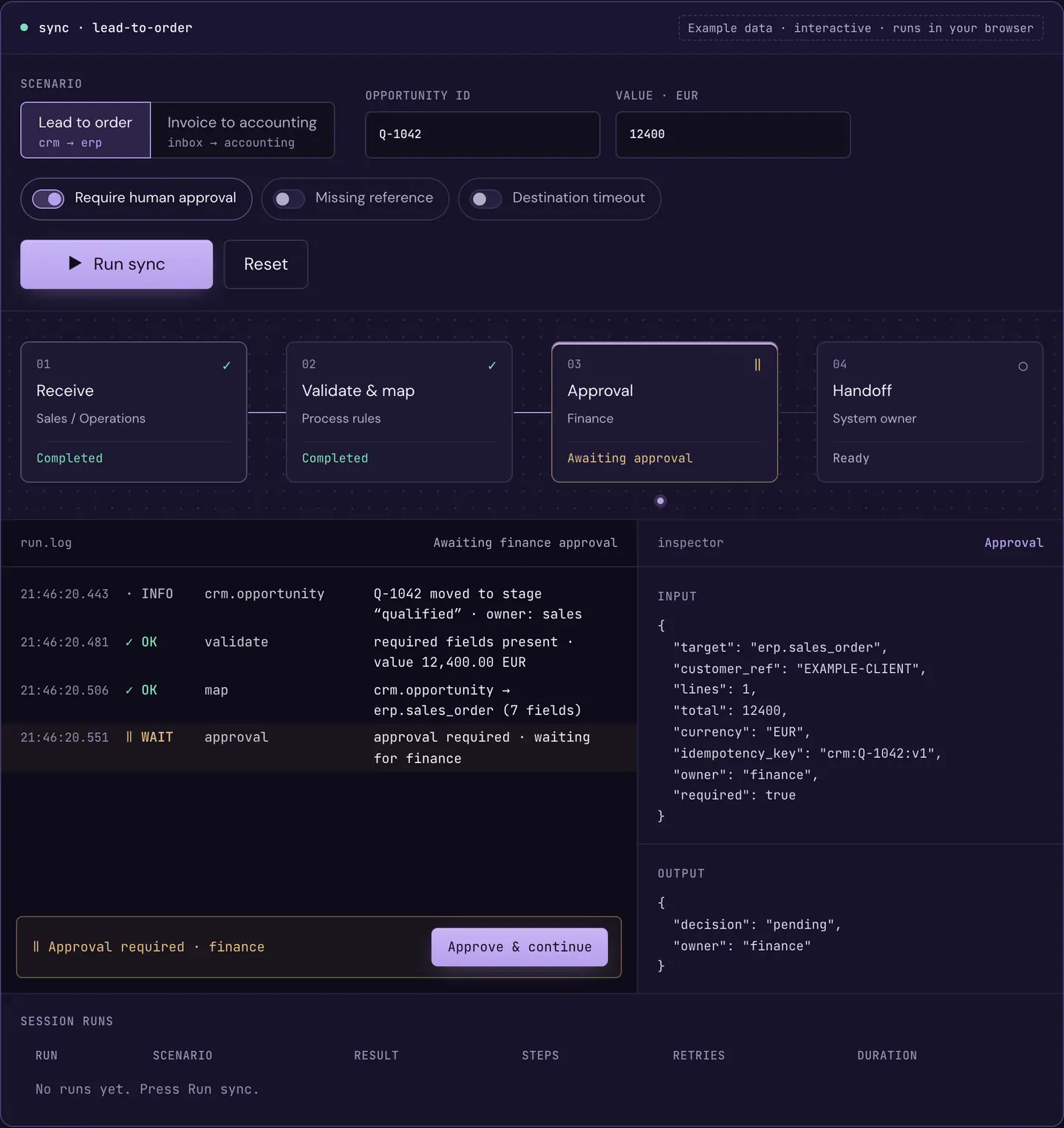Click the run.log panel title
1064x1128 pixels.
point(46,543)
